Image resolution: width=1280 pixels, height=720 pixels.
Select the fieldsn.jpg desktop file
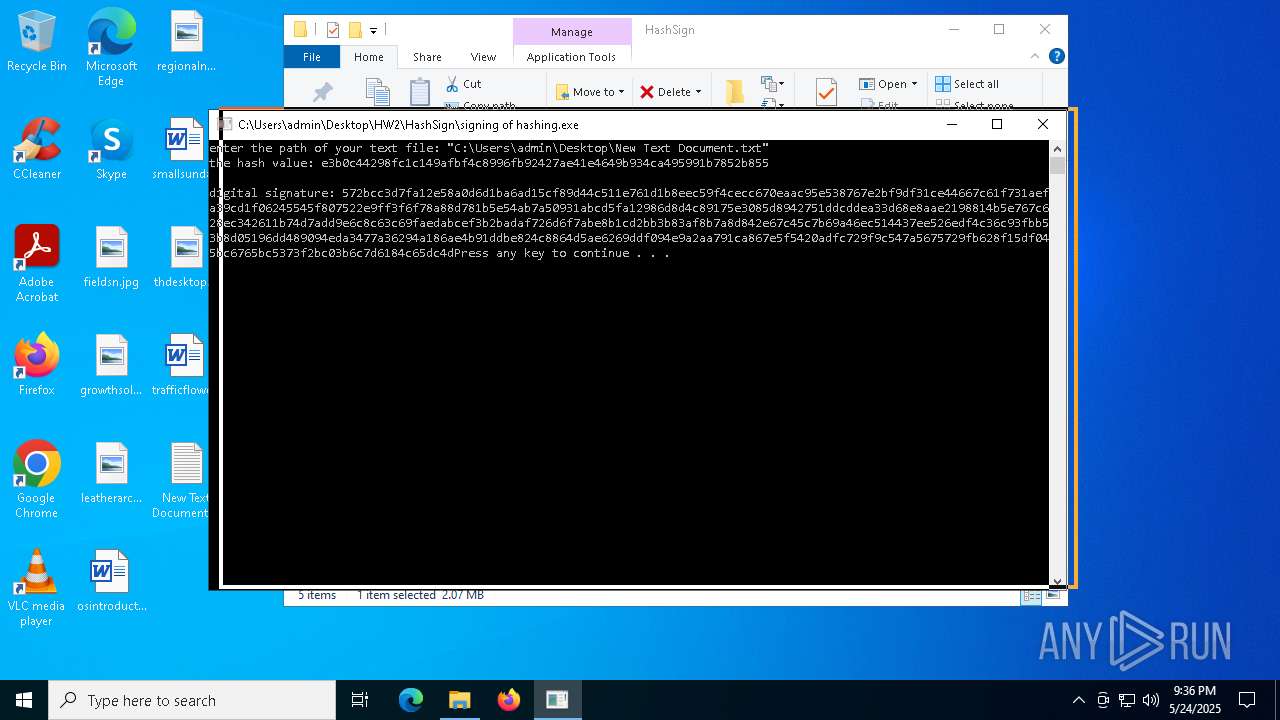pos(111,258)
